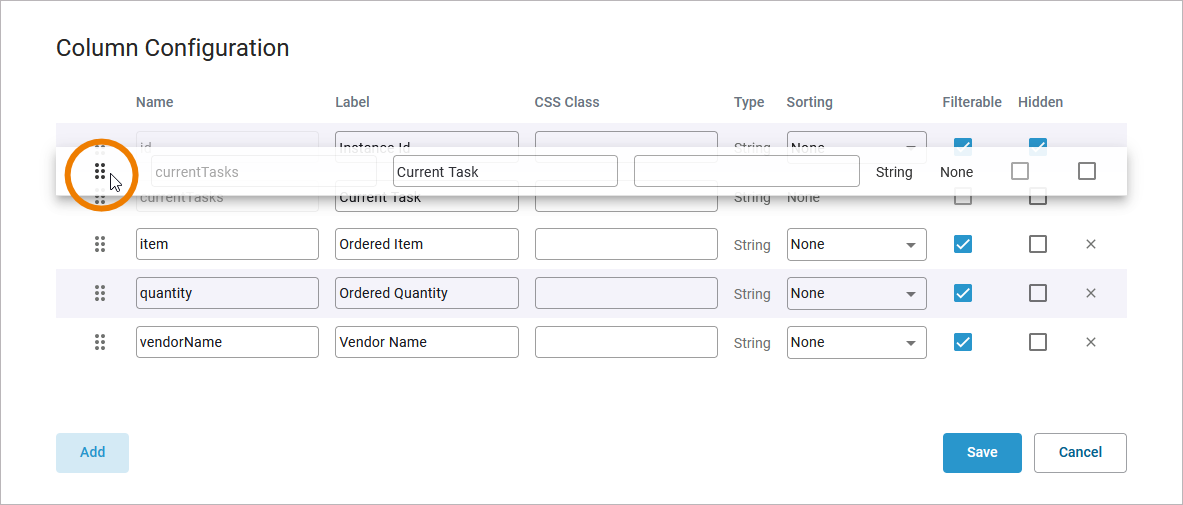Click the Add button
The image size is (1183, 505).
(92, 452)
